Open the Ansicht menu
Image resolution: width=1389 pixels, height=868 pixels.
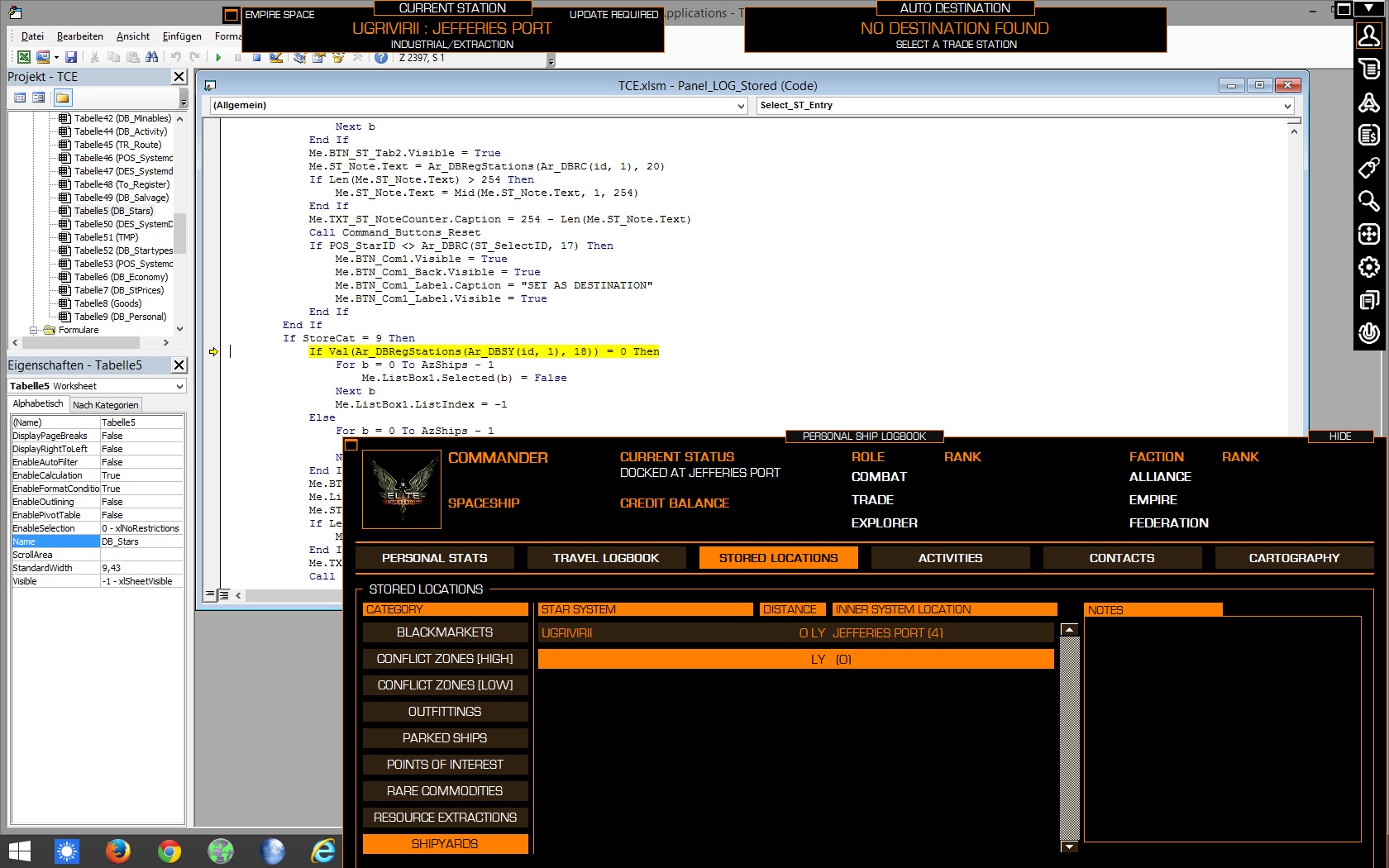[133, 36]
